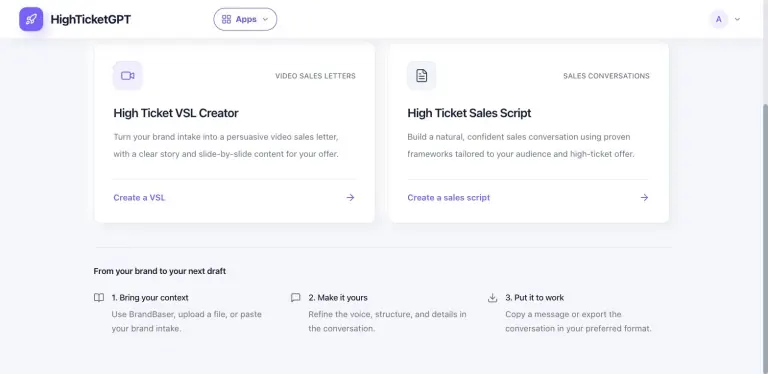Screen dimensions: 768x374
Task: Click the From your brand to your next draft heading
Action: click(x=160, y=271)
